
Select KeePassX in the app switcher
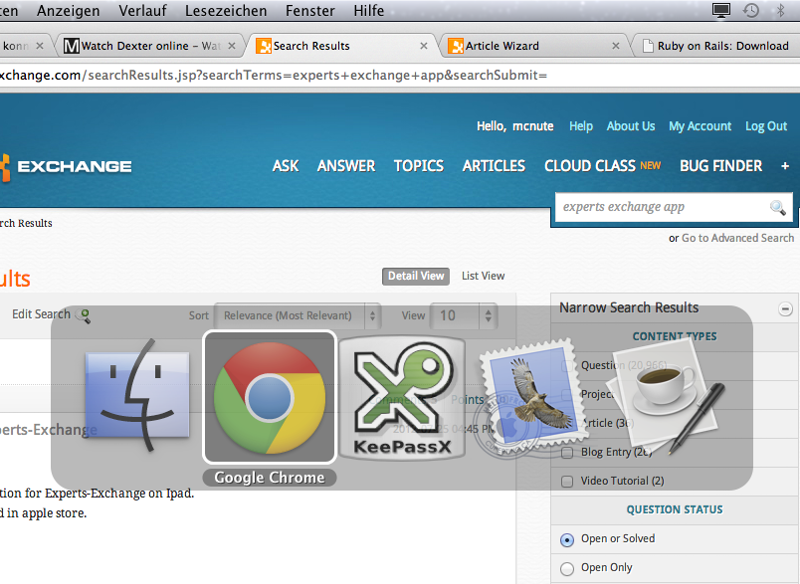point(402,399)
